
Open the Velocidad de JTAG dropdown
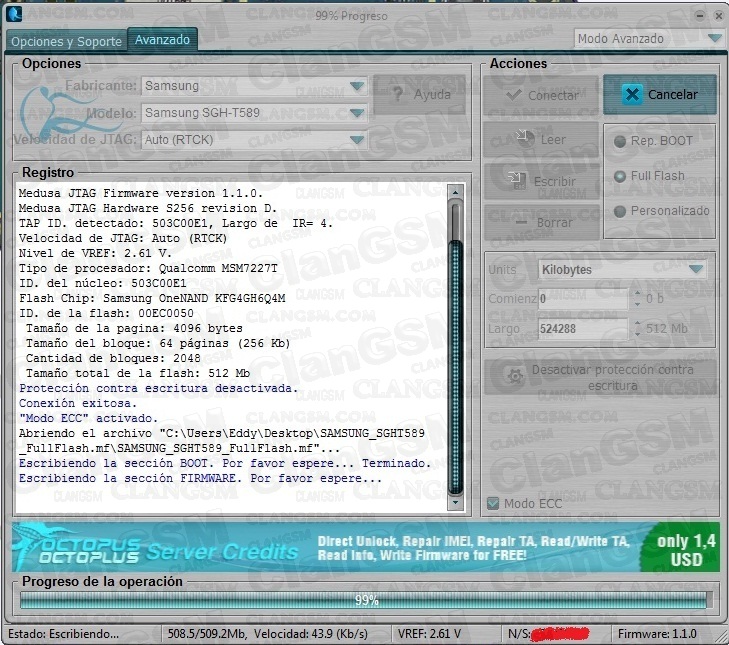(254, 140)
